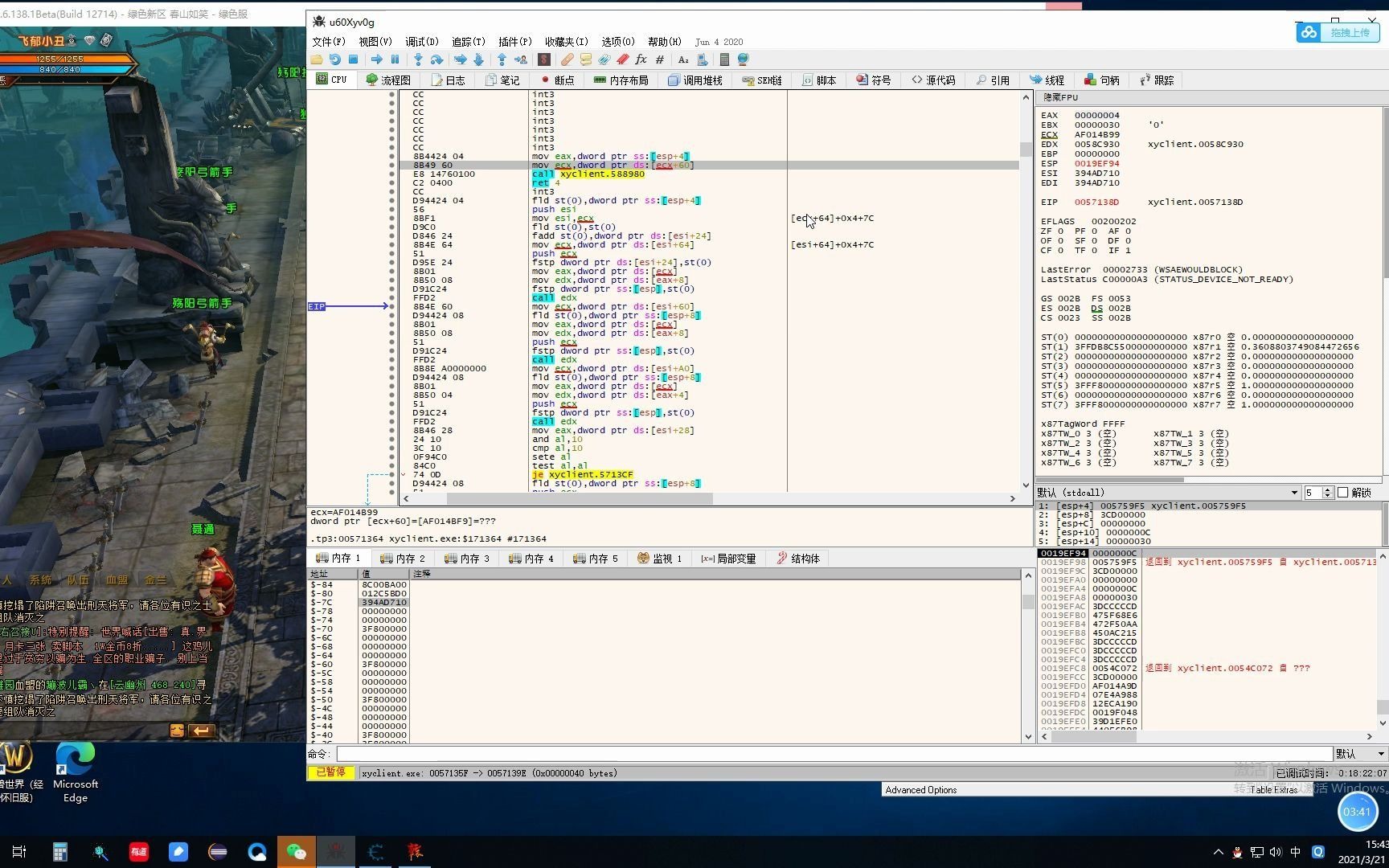Switch to the 断点 tab
The image size is (1389, 868).
(557, 80)
